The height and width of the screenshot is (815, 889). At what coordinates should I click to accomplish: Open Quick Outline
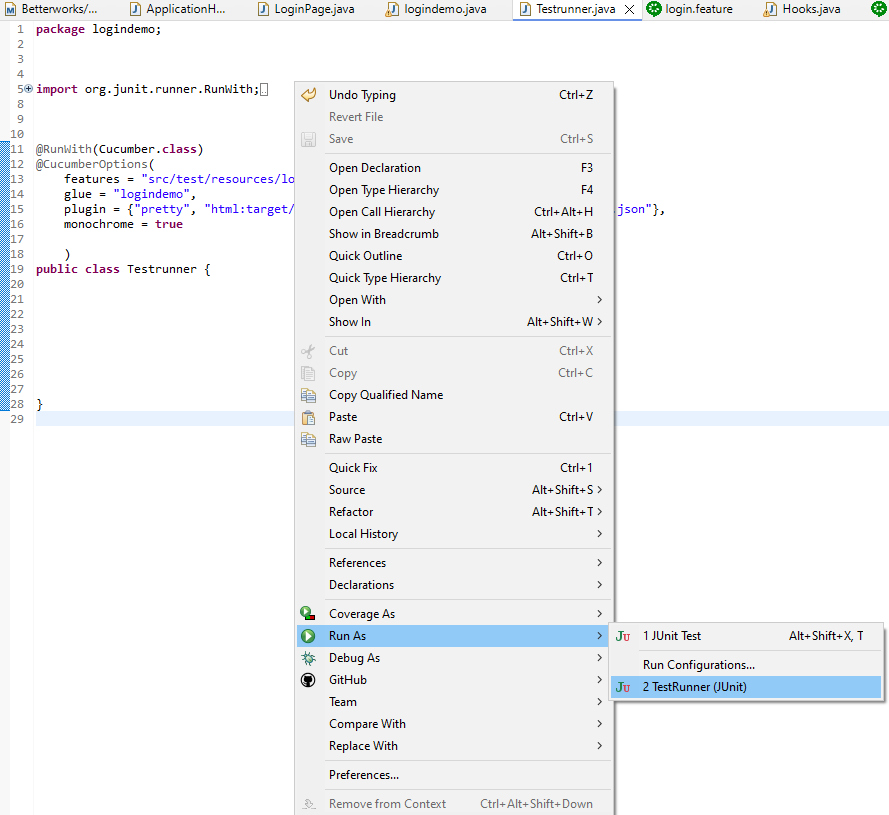tap(455, 256)
